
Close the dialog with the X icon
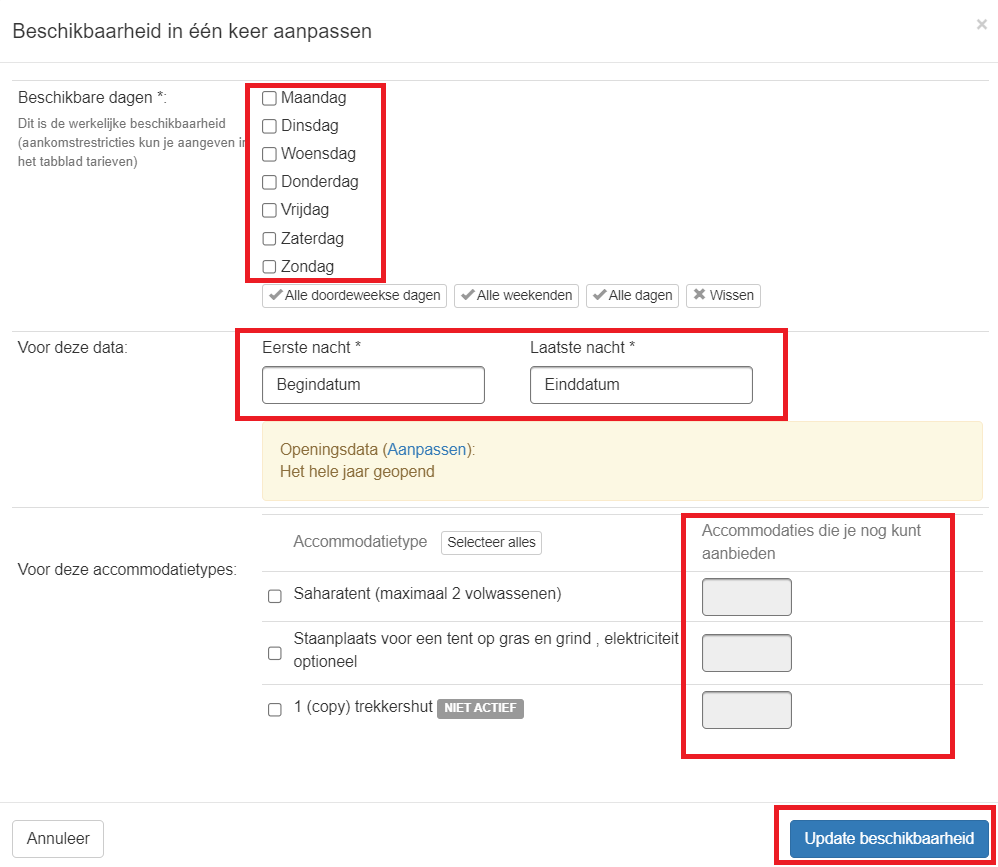[981, 24]
